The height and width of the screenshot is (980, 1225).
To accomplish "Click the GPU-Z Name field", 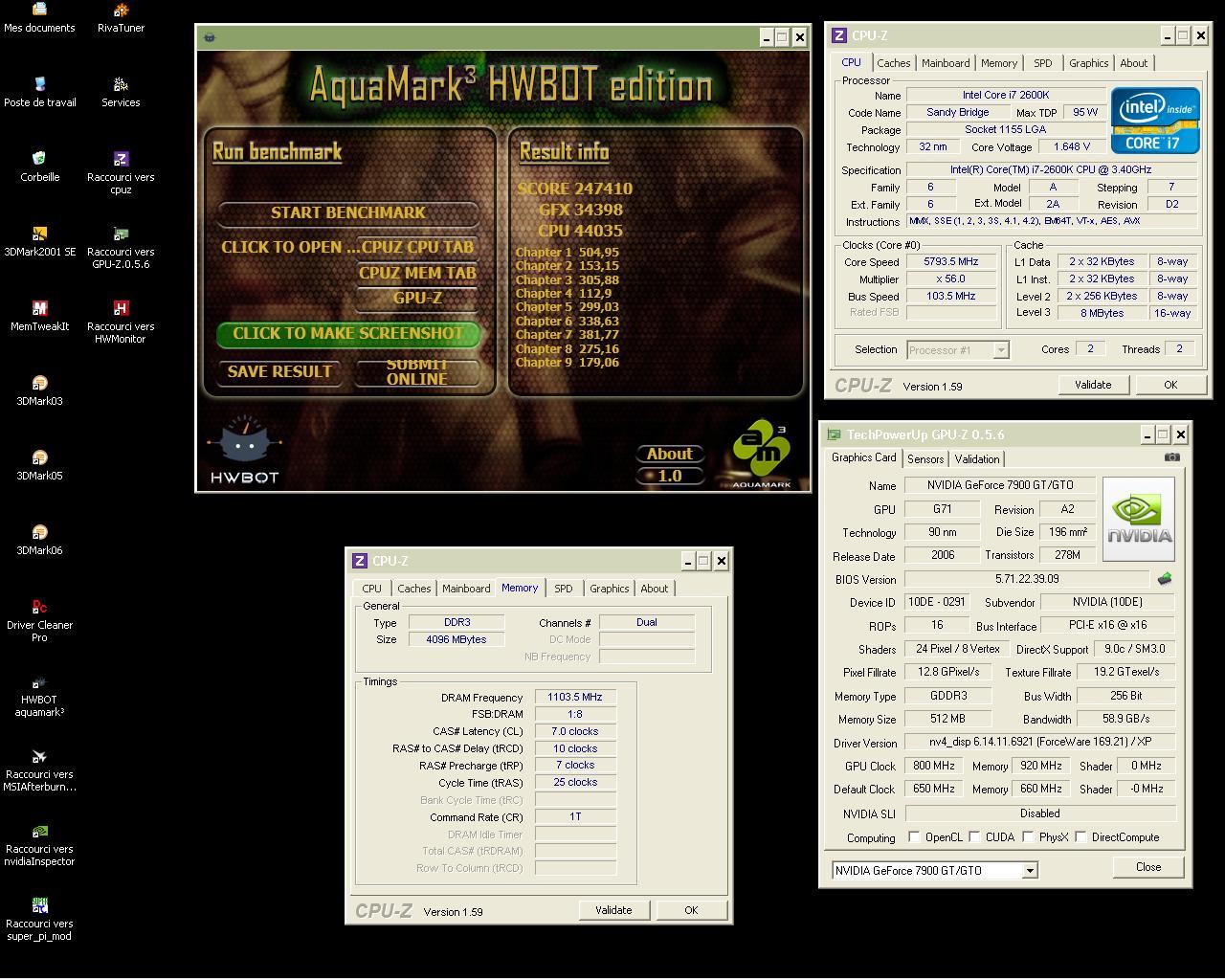I will (x=998, y=485).
